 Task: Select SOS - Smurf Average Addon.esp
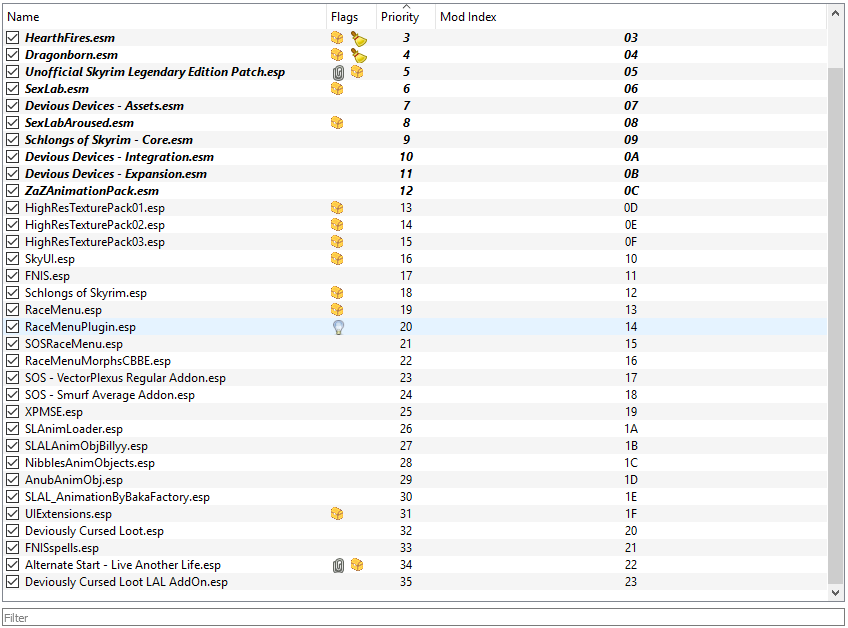coord(110,395)
